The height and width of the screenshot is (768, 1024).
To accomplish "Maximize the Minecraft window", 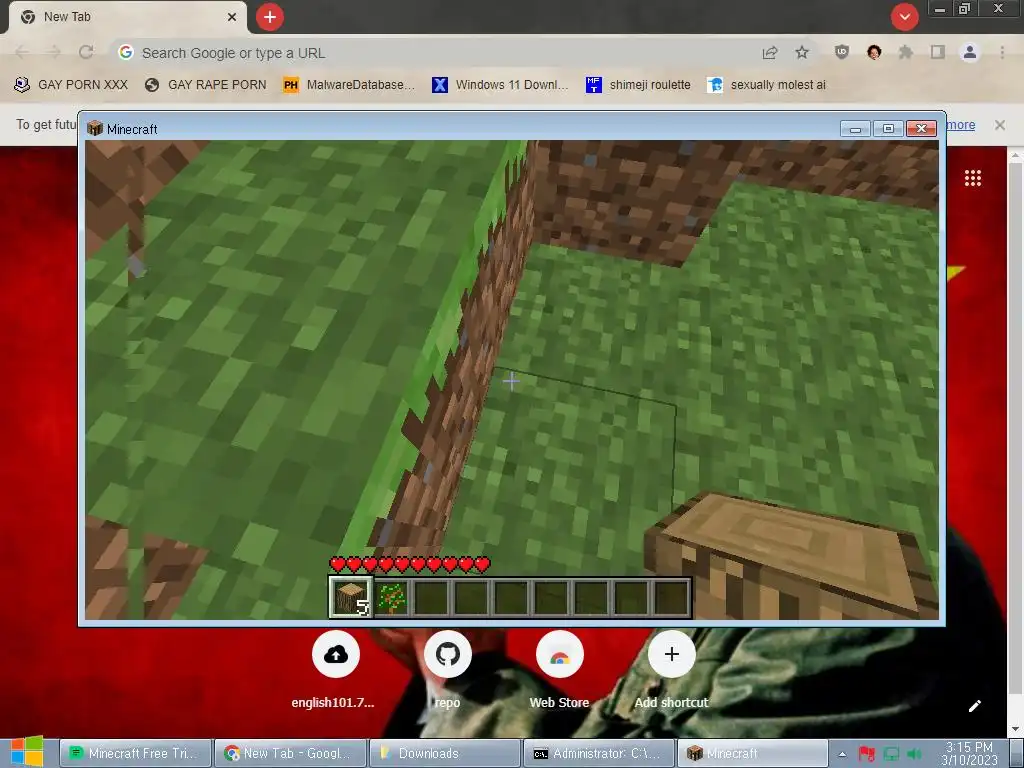I will [x=888, y=129].
